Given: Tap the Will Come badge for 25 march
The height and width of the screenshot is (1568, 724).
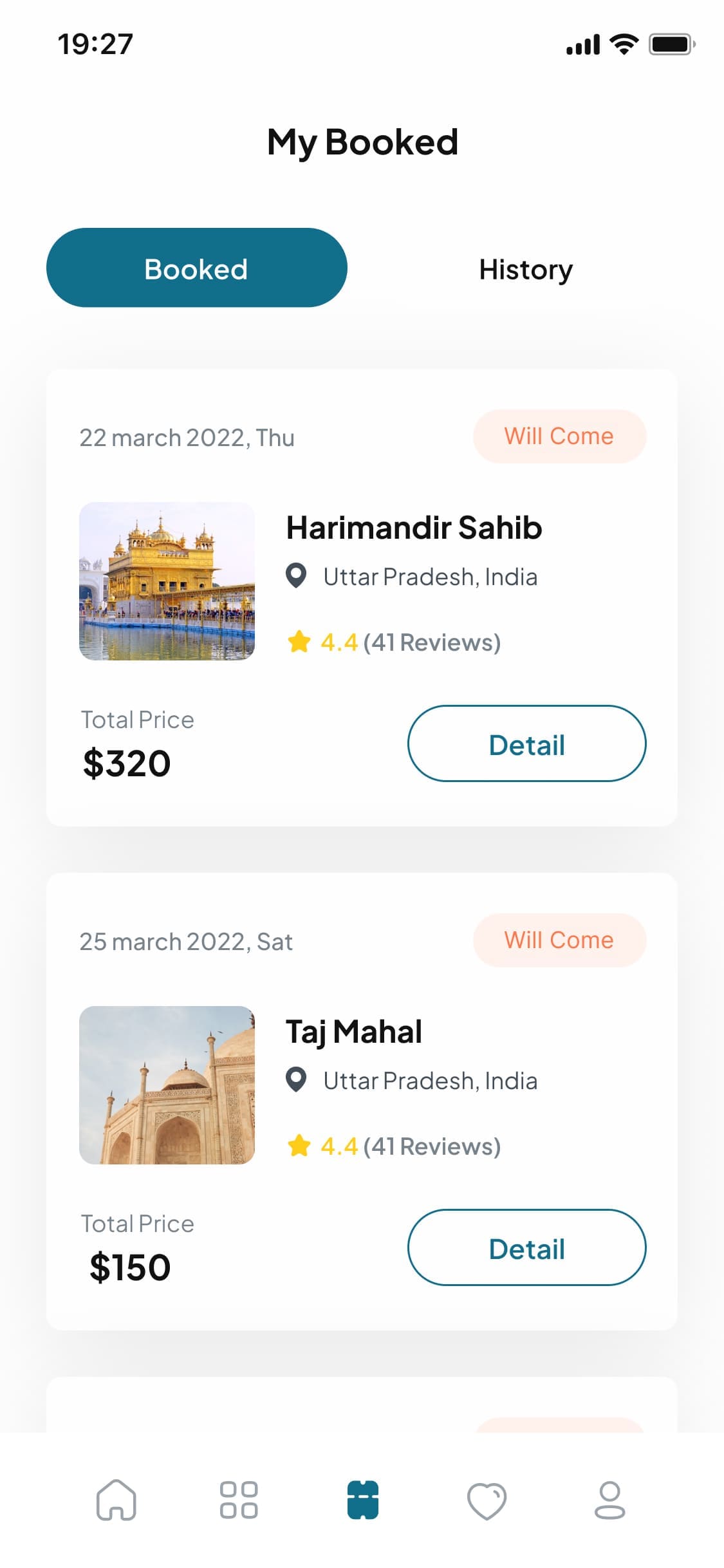Looking at the screenshot, I should [x=559, y=940].
